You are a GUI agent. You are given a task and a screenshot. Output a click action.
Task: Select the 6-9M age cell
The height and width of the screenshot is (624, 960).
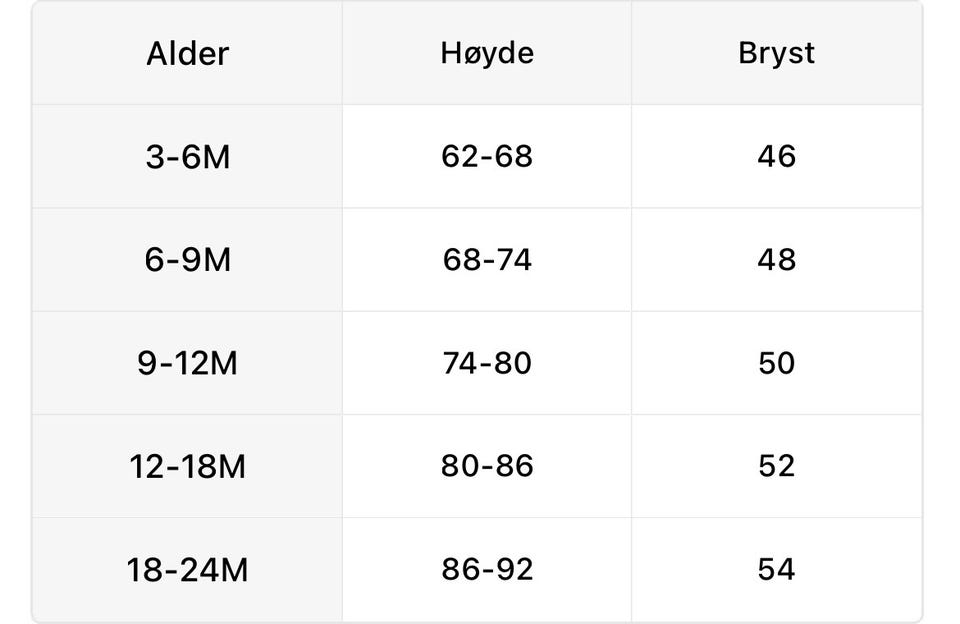(x=187, y=260)
